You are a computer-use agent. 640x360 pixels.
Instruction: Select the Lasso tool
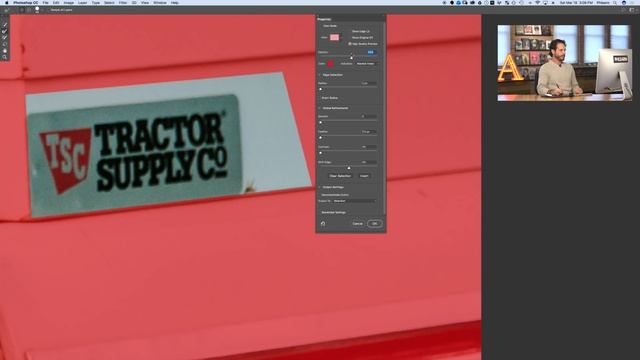pos(5,44)
